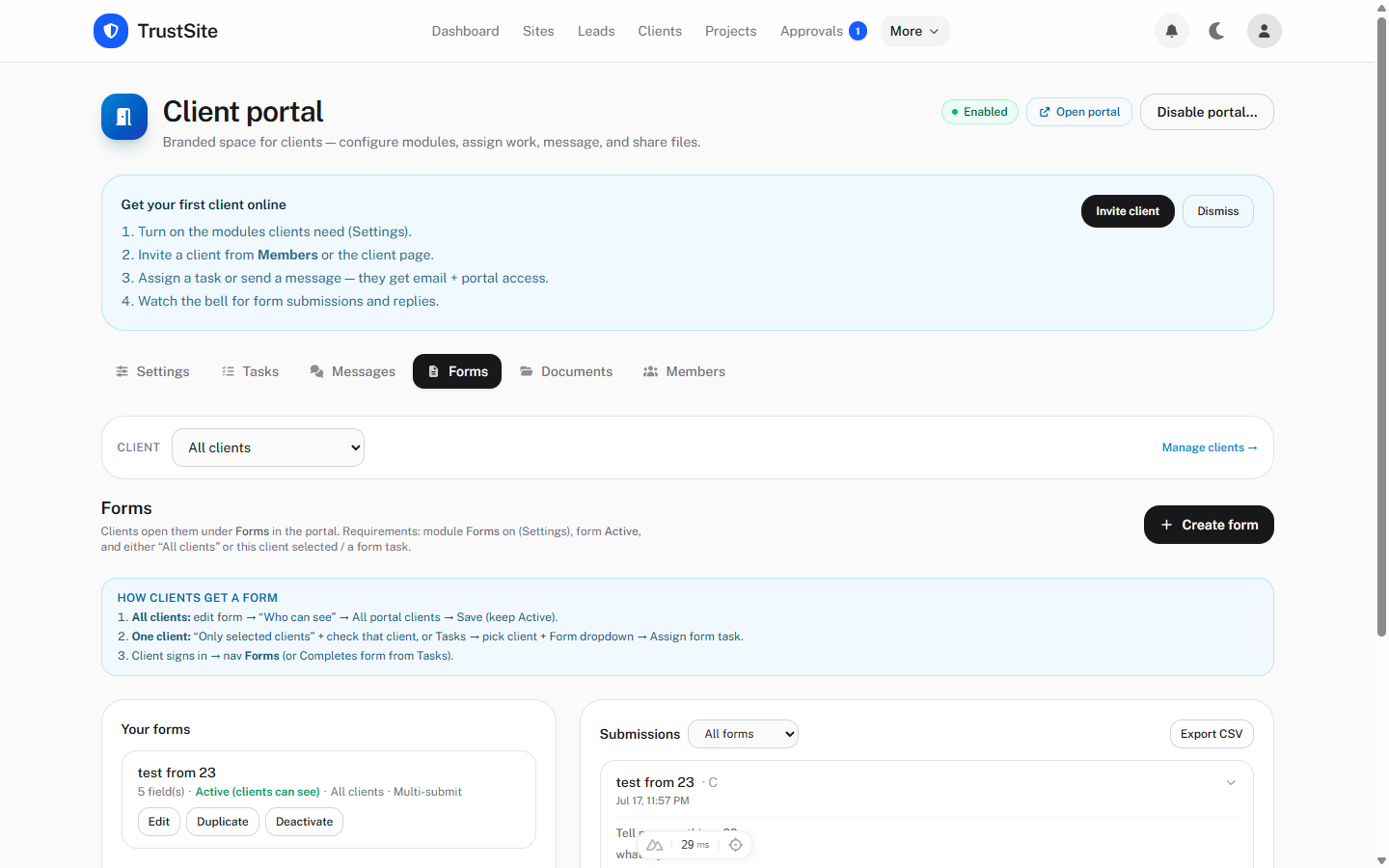Toggle dark mode moon icon

pos(1217,31)
